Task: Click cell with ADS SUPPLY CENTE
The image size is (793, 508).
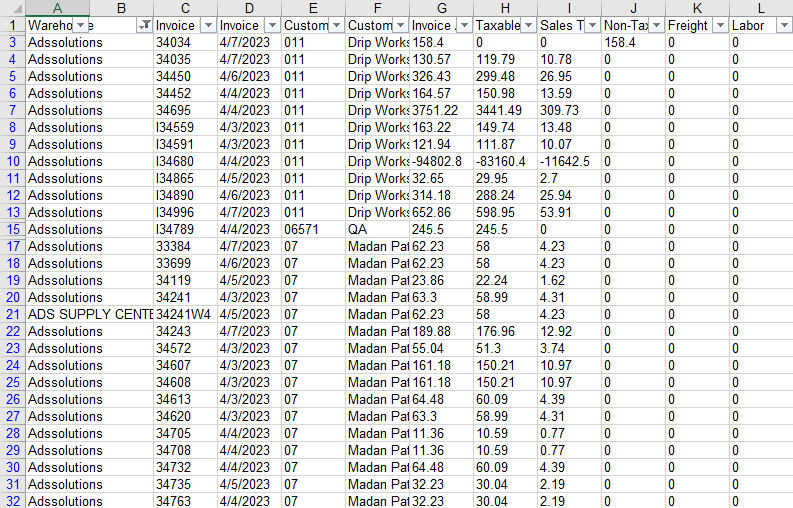Action: pyautogui.click(x=90, y=314)
